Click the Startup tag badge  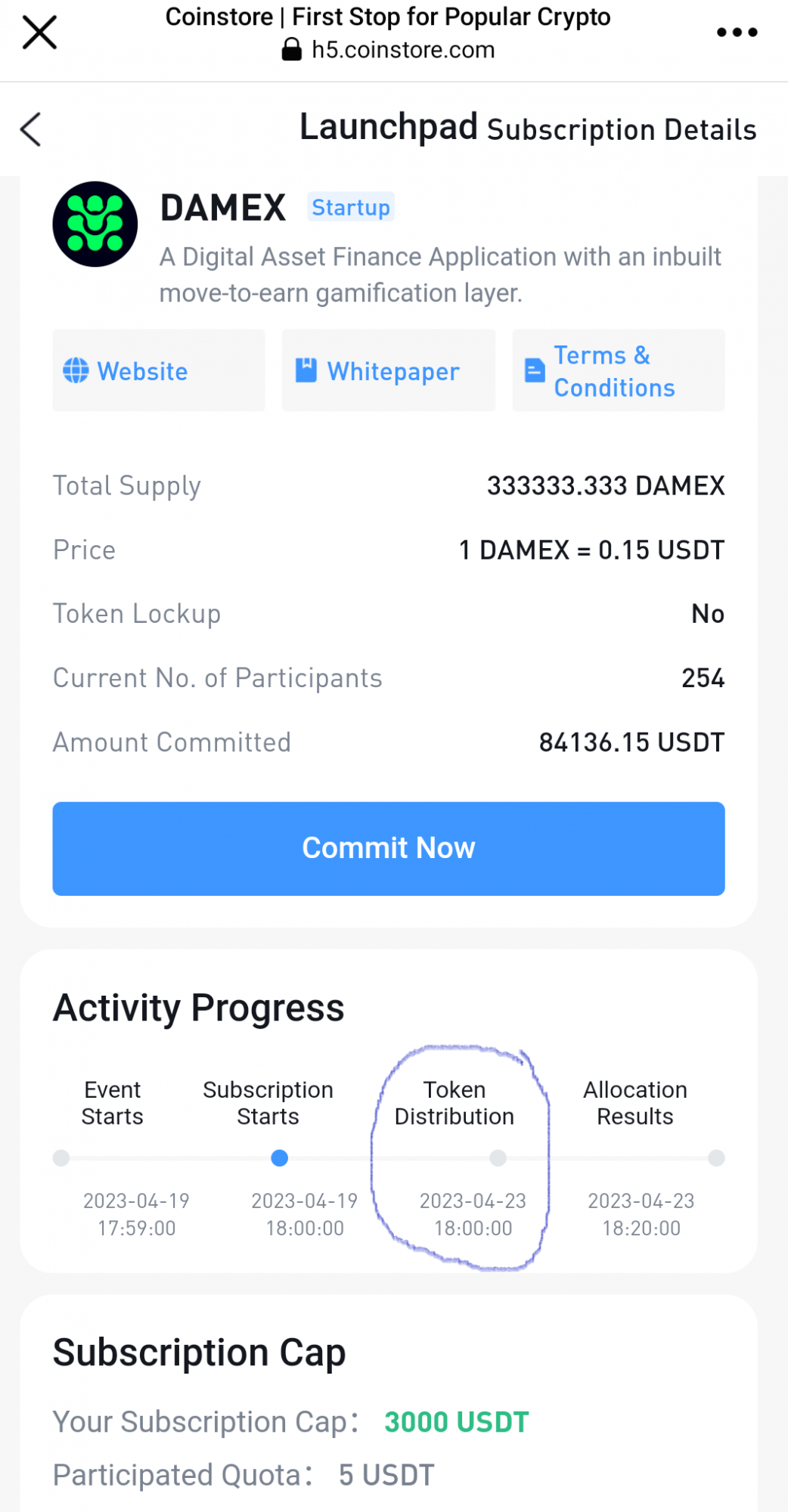[351, 207]
